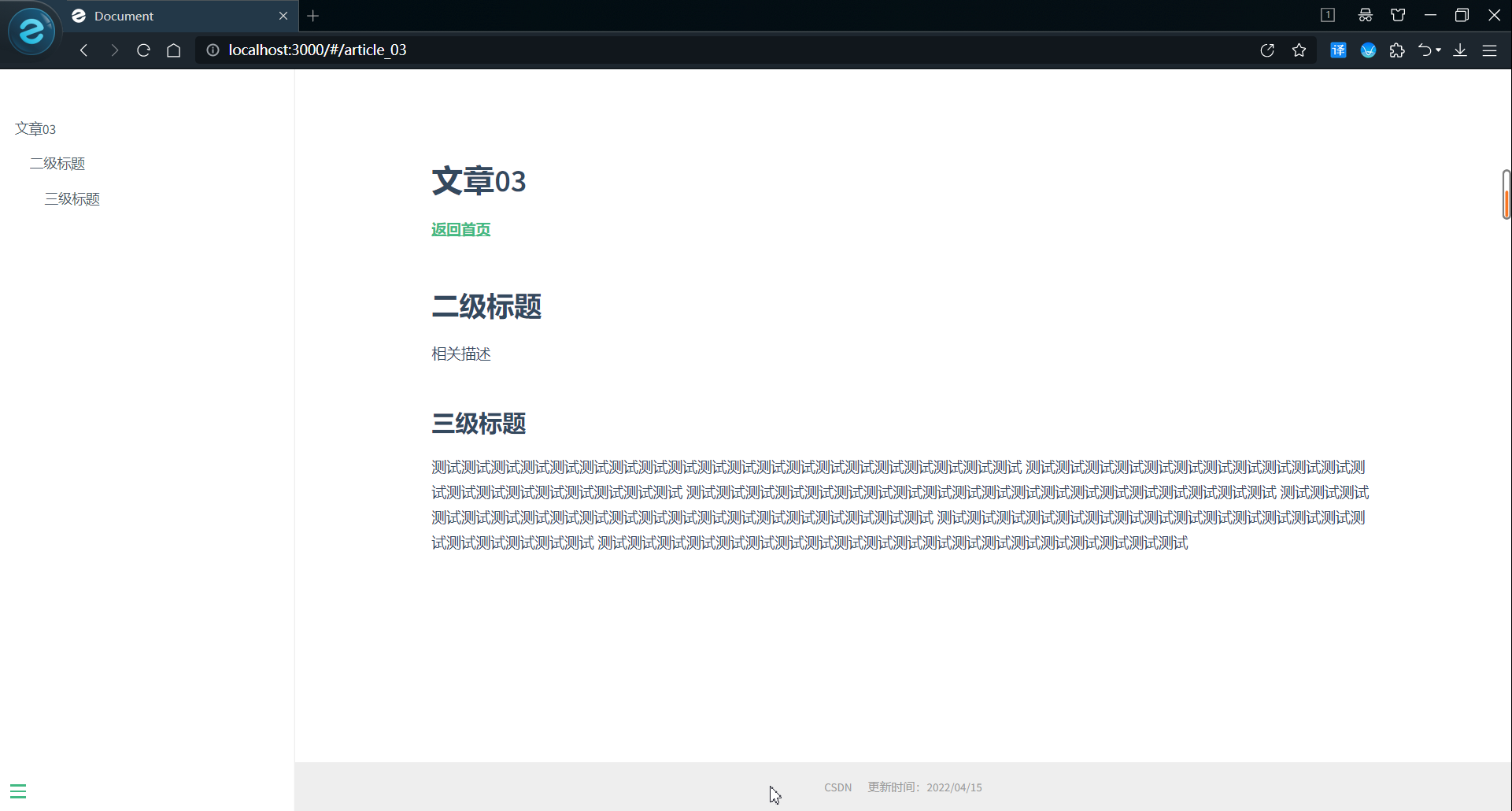Image resolution: width=1512 pixels, height=811 pixels.
Task: Expand the undo history dropdown
Action: 1439,50
